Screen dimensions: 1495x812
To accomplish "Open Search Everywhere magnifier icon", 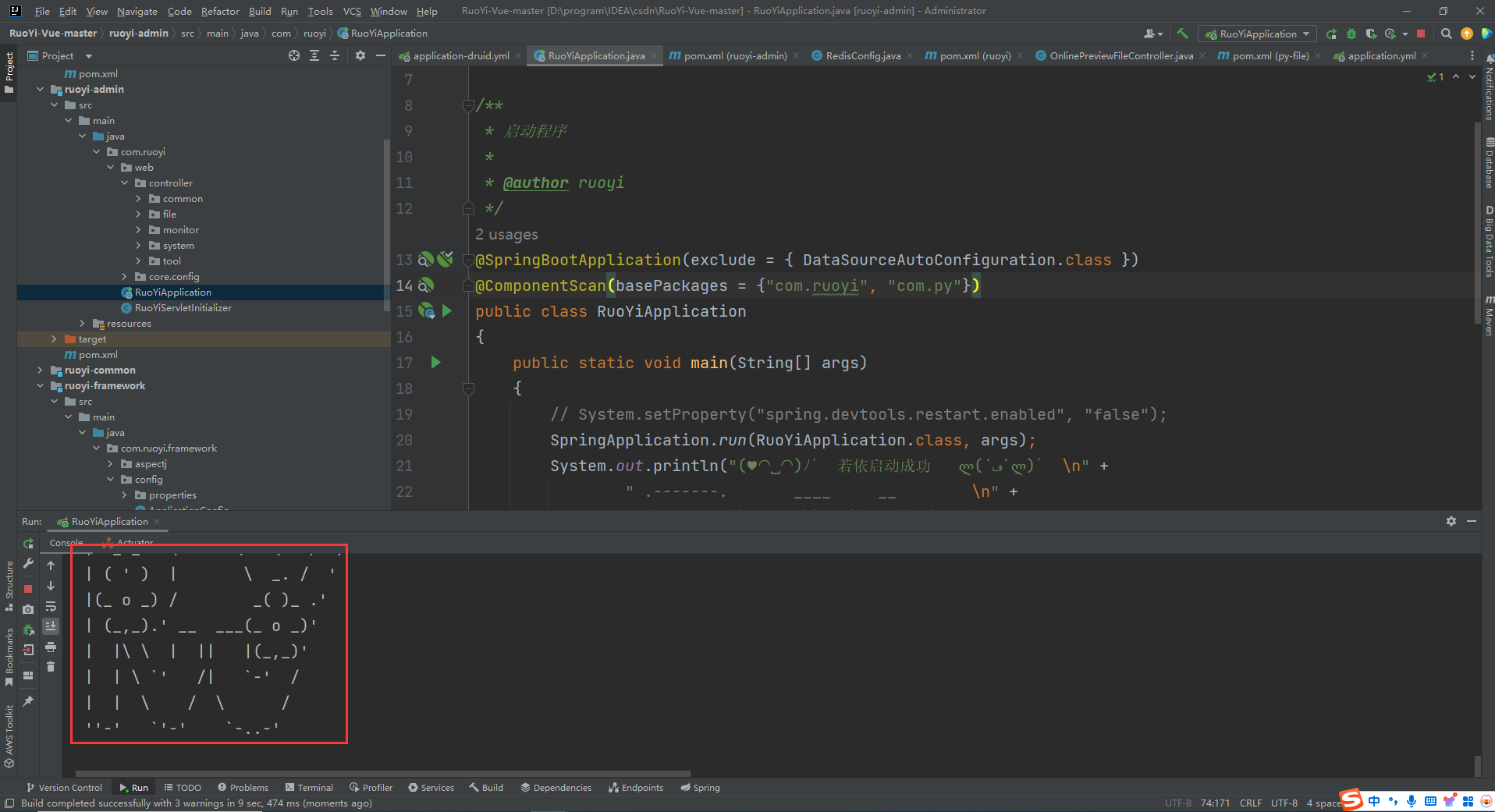I will tap(1446, 34).
